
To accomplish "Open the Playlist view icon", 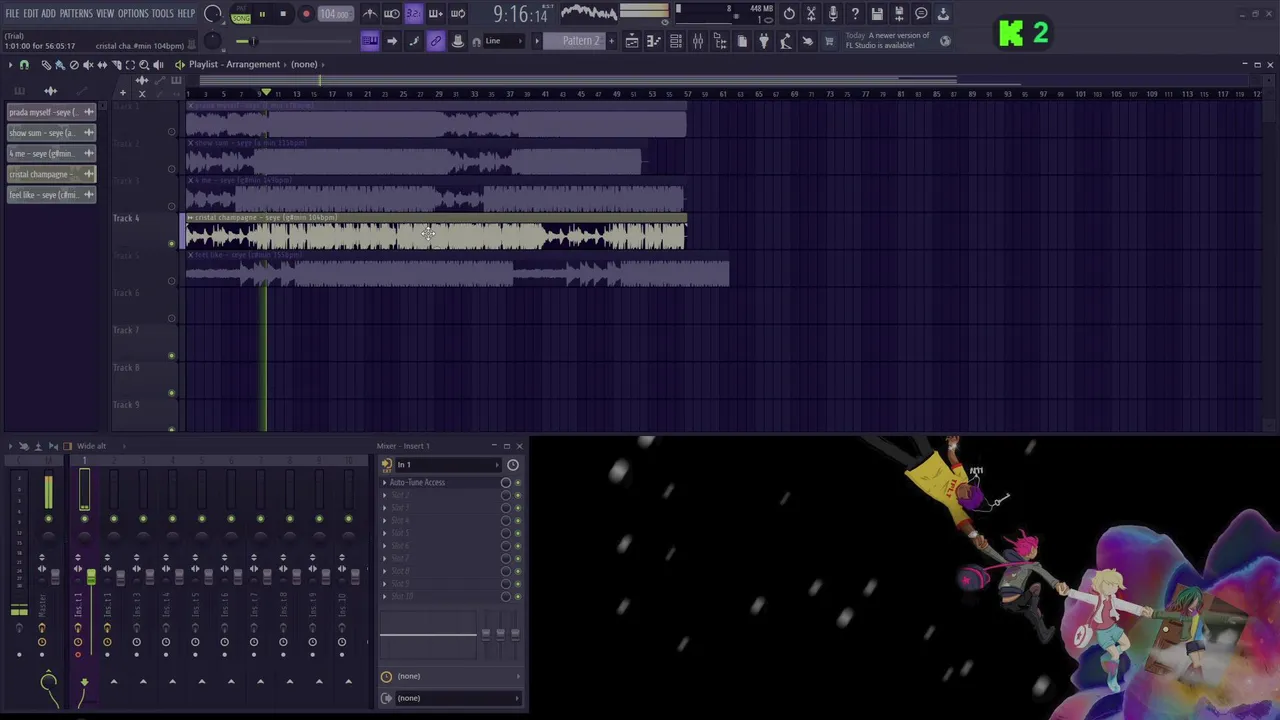I will click(632, 41).
